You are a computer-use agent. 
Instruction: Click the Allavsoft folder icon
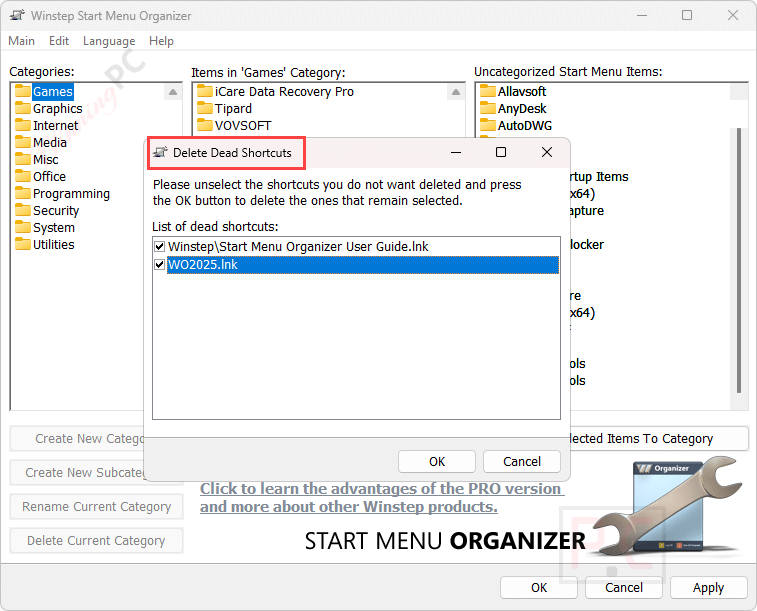[x=488, y=91]
